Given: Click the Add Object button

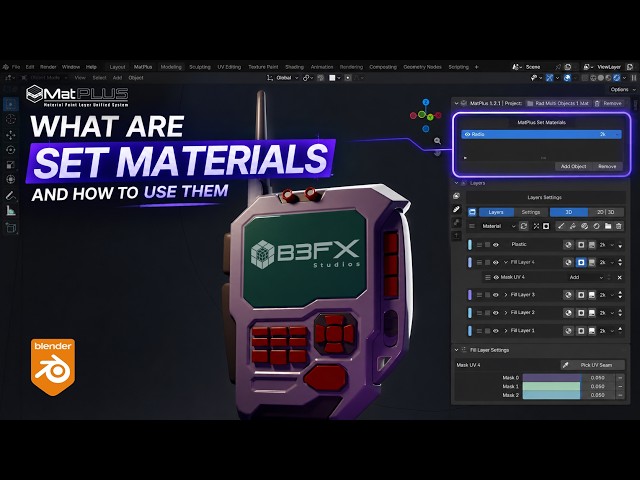Looking at the screenshot, I should (x=573, y=167).
